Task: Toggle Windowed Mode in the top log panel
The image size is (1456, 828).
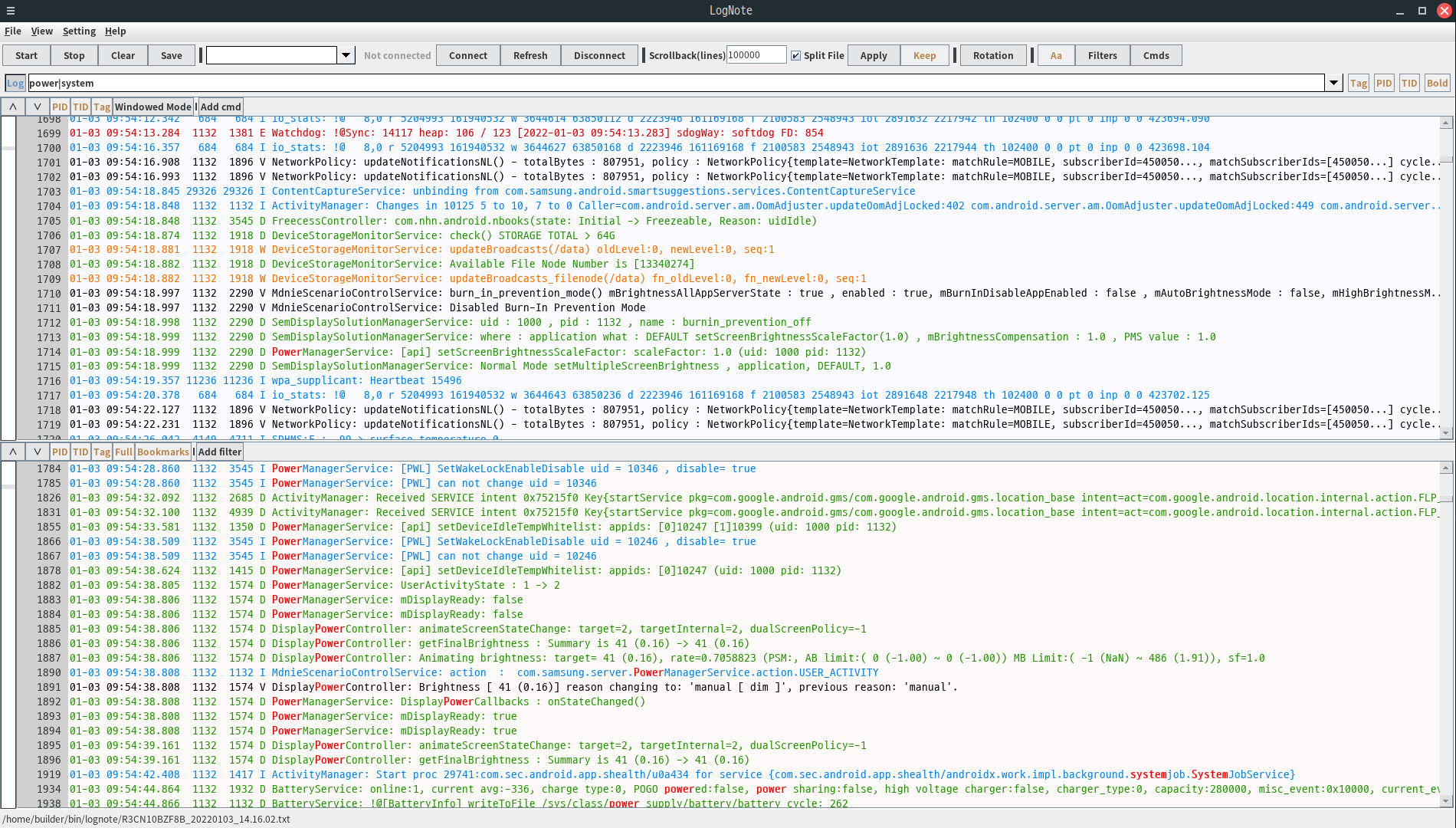Action: [x=152, y=107]
